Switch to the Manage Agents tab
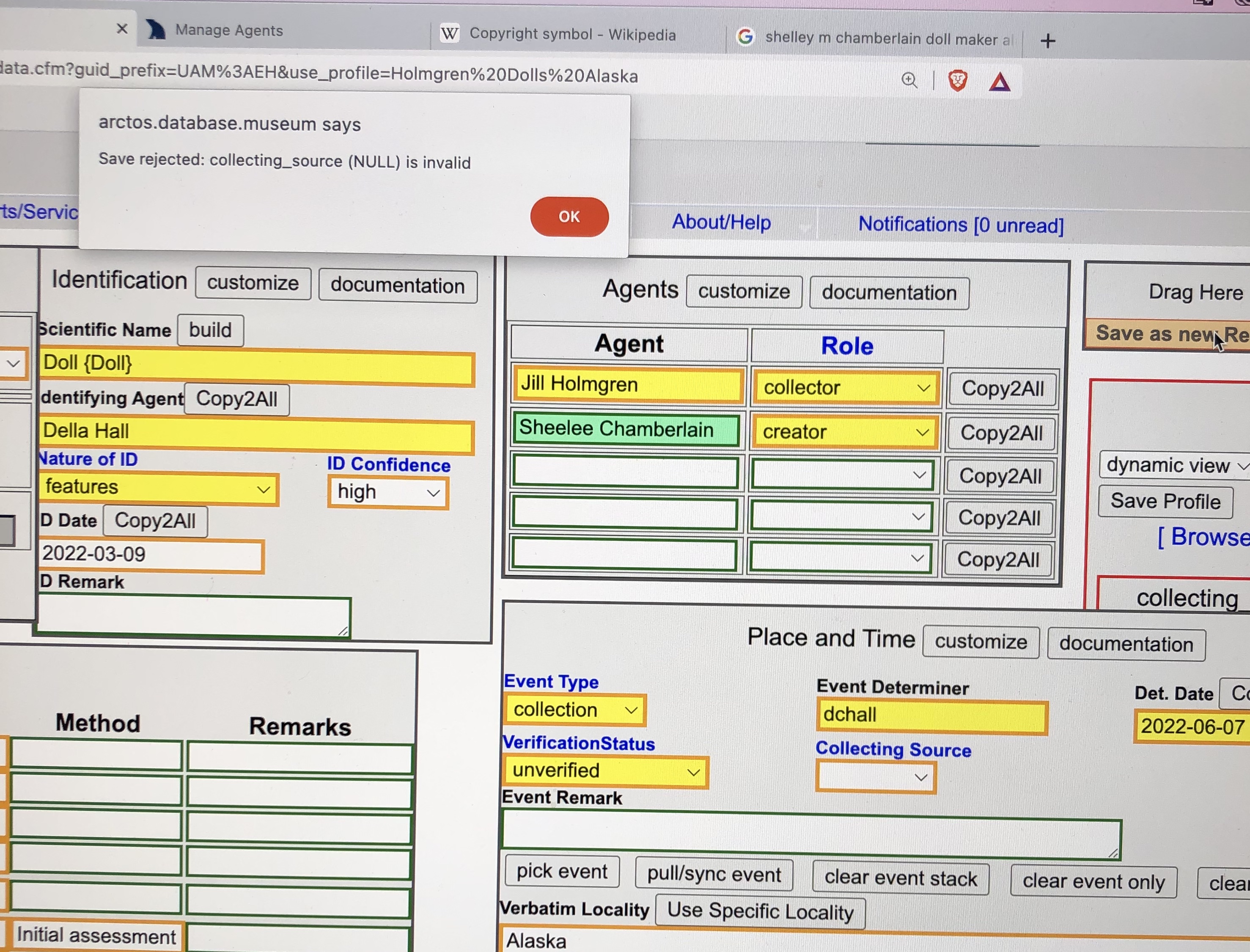This screenshot has width=1250, height=952. point(228,30)
